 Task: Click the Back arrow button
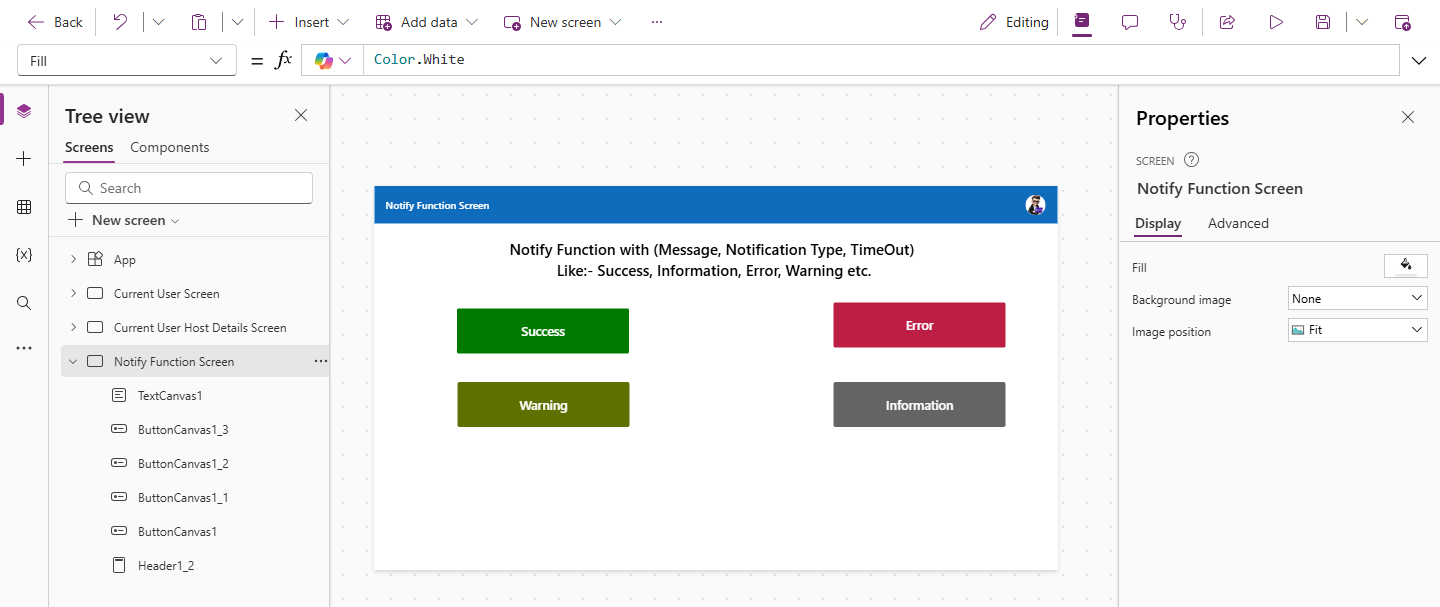coord(55,22)
